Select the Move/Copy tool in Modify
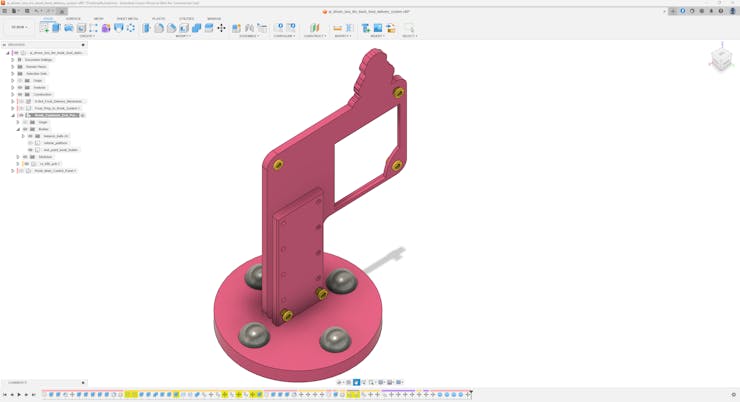The height and width of the screenshot is (402, 740). coord(221,28)
